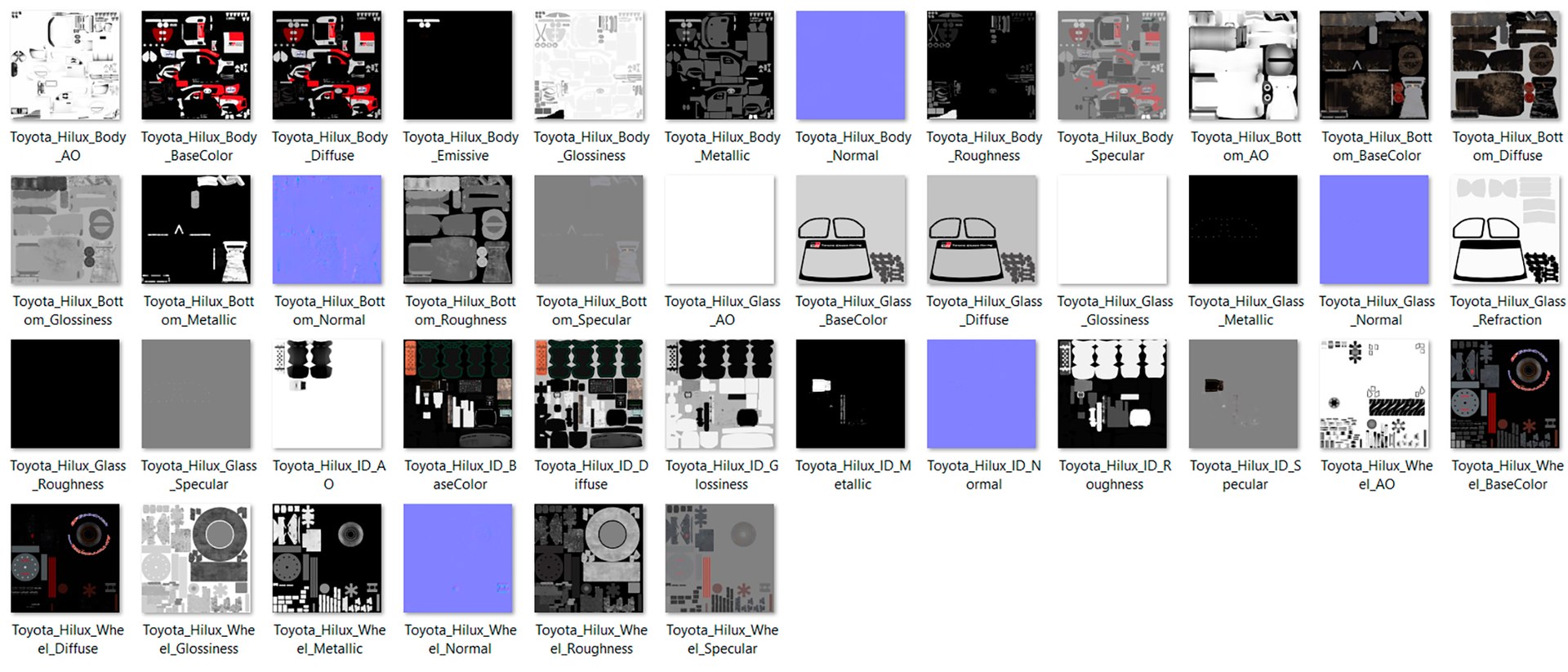
Task: Select Toyota_Hilux_Bottom_Glossiness thumbnail
Action: click(65, 229)
